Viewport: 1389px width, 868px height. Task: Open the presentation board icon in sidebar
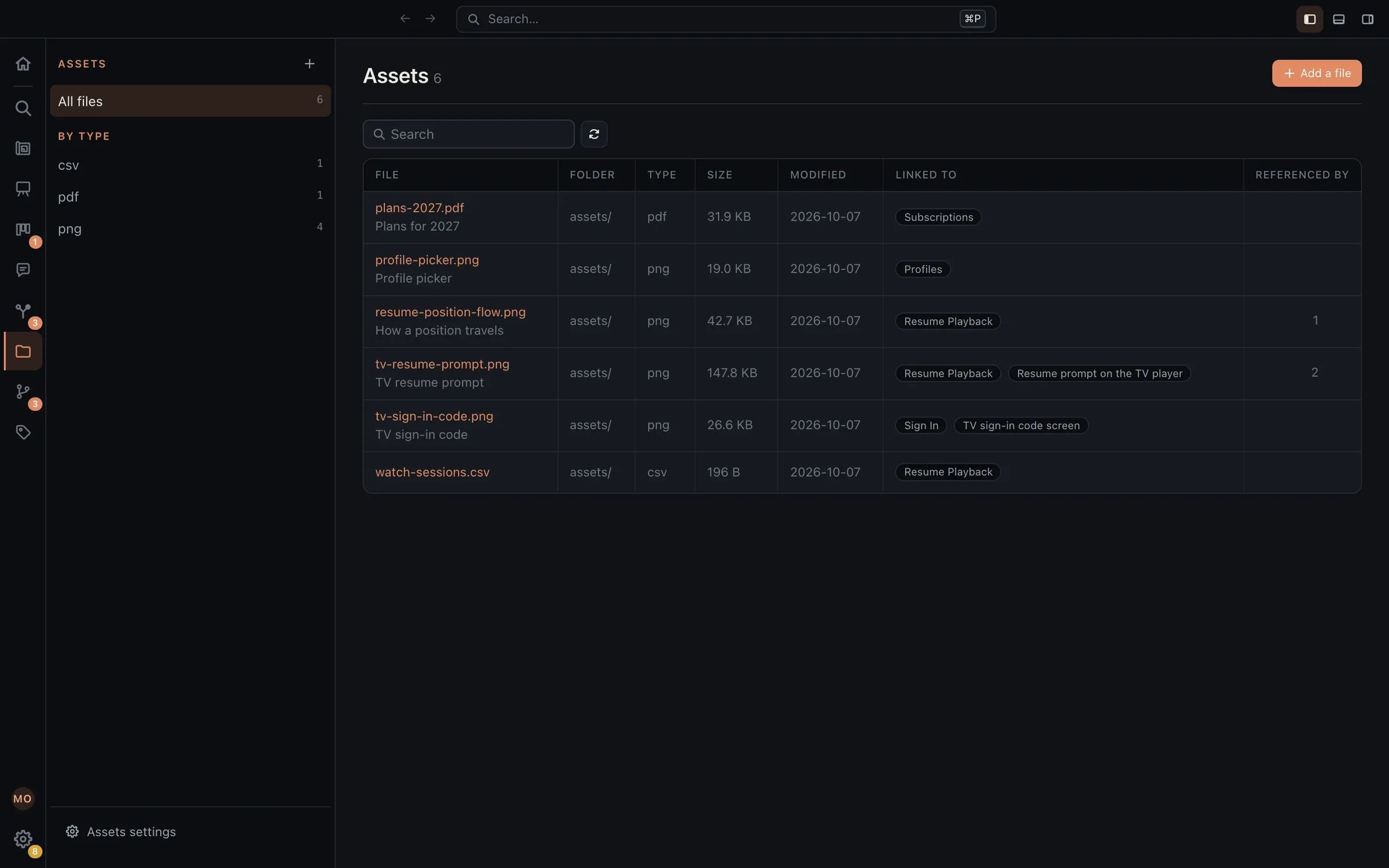23,189
